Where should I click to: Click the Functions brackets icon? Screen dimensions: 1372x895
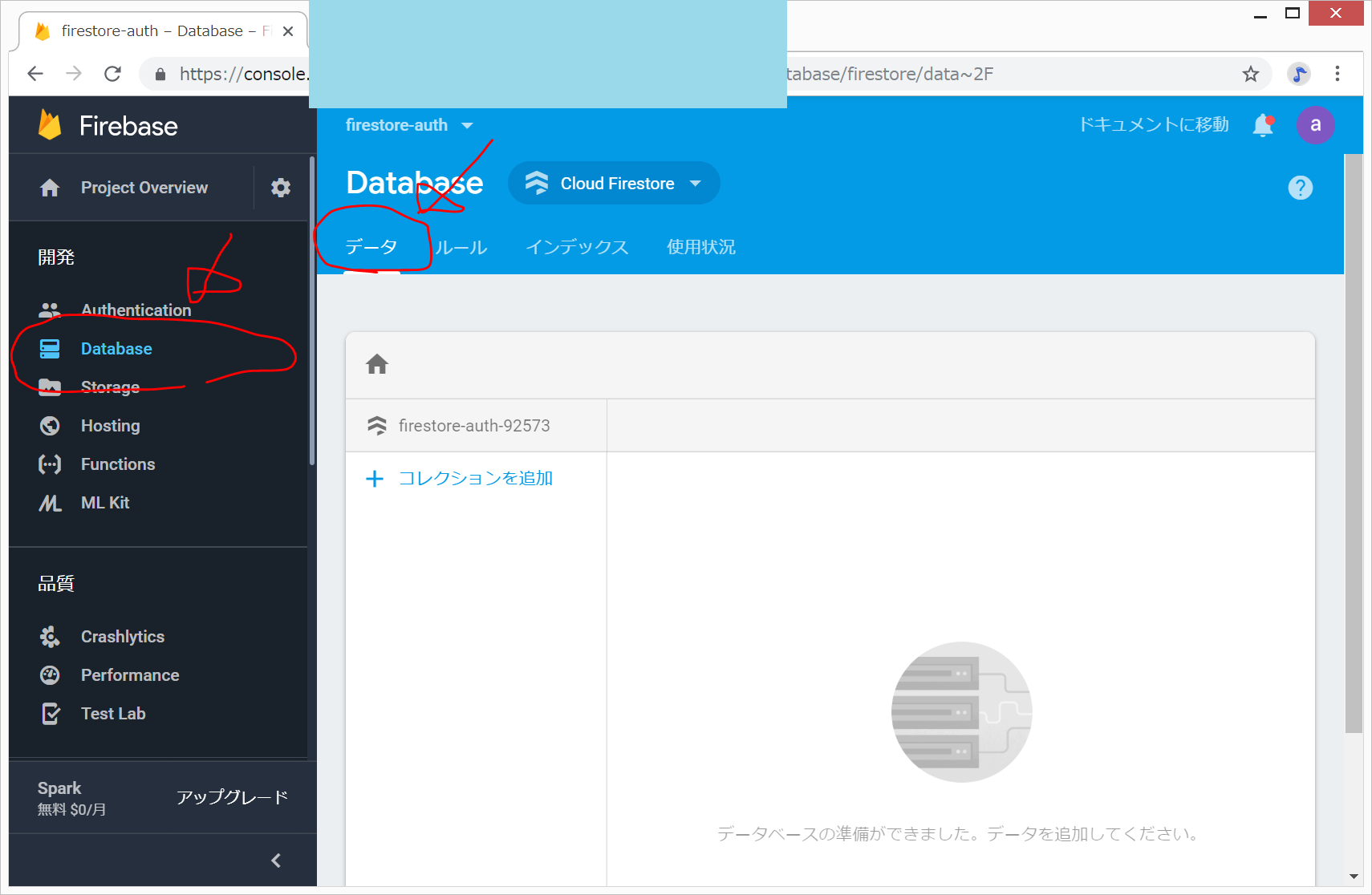pyautogui.click(x=50, y=464)
